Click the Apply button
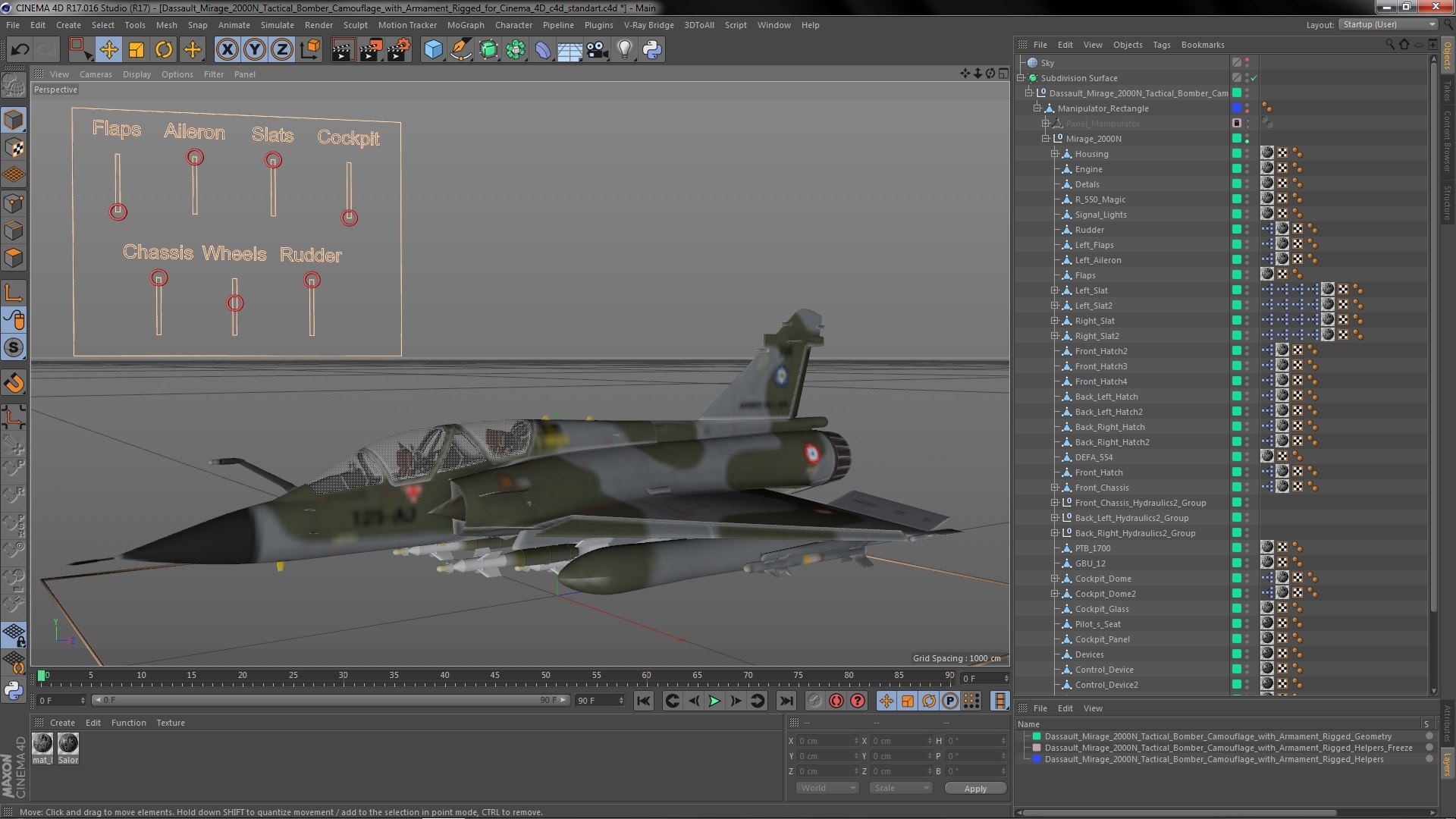The image size is (1456, 819). click(975, 789)
